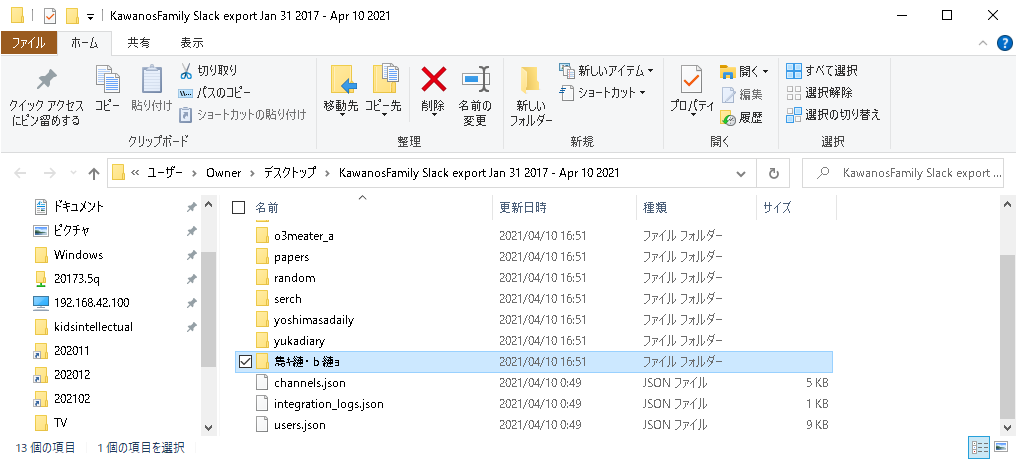Click the Forward navigation arrow
Viewport: 1017px width, 460px height.
click(49, 173)
